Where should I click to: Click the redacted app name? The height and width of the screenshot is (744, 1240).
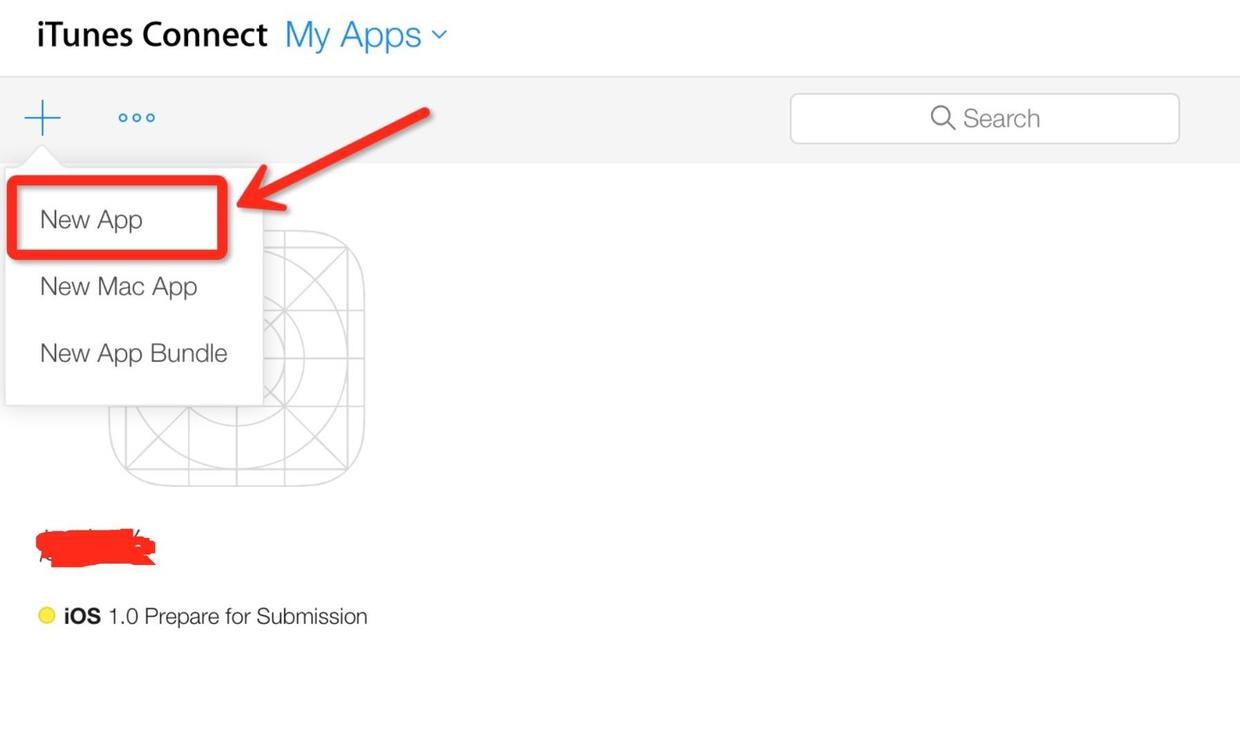pyautogui.click(x=95, y=544)
